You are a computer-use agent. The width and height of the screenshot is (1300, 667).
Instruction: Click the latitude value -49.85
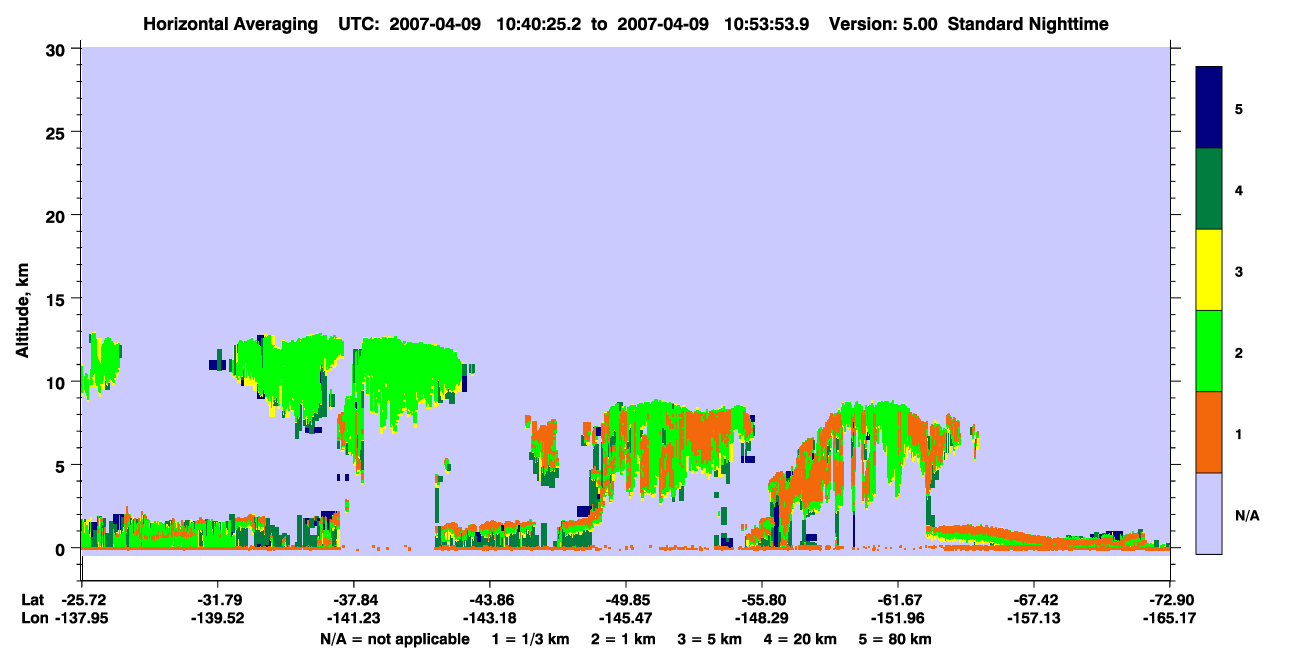coord(625,599)
